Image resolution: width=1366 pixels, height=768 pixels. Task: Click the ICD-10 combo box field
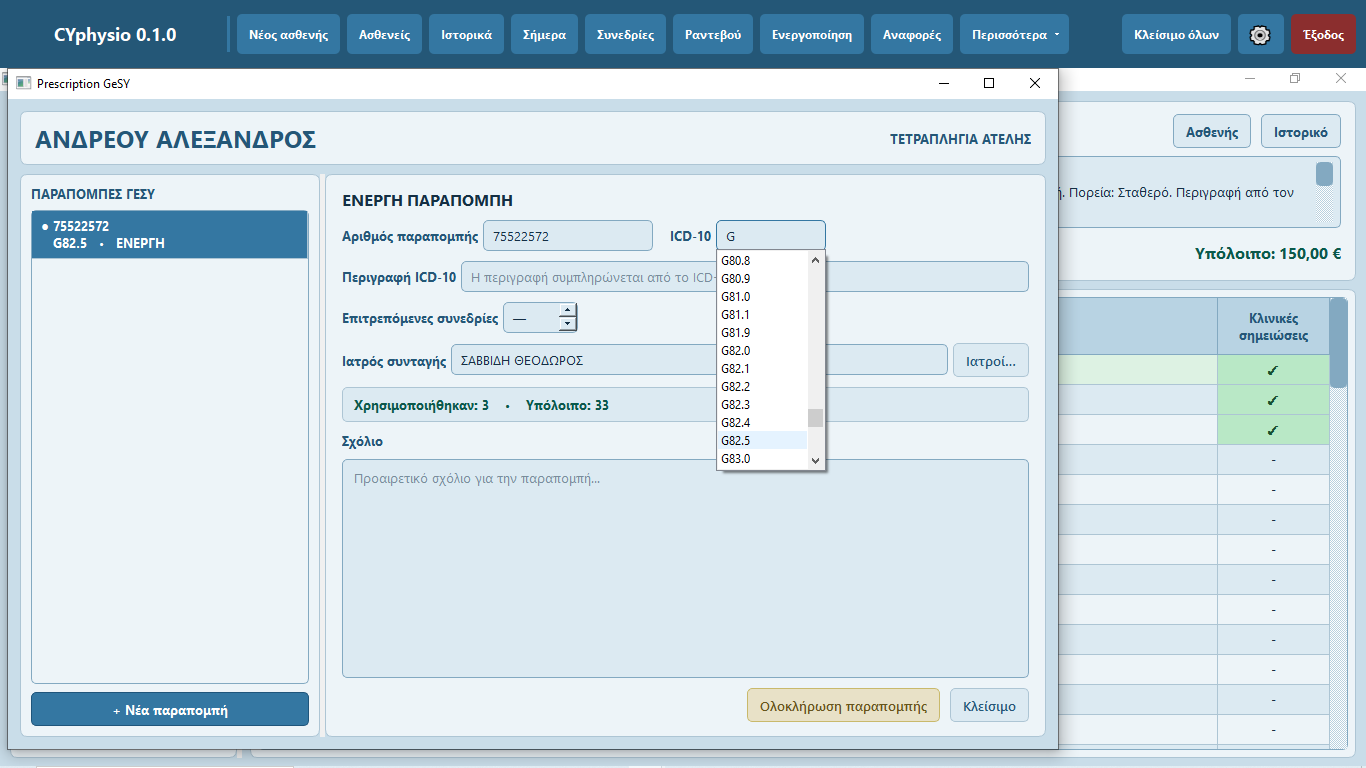coord(771,236)
